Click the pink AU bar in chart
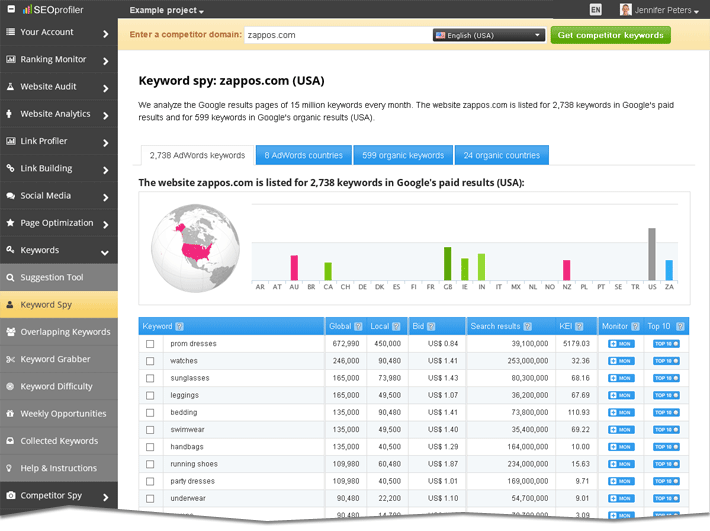The image size is (710, 531). coord(294,268)
